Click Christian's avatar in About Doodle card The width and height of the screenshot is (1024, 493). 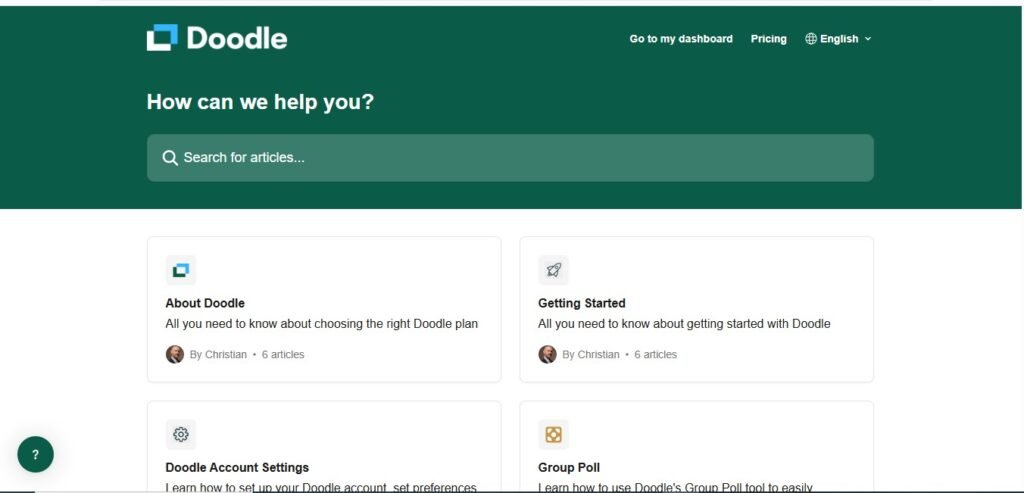(174, 355)
